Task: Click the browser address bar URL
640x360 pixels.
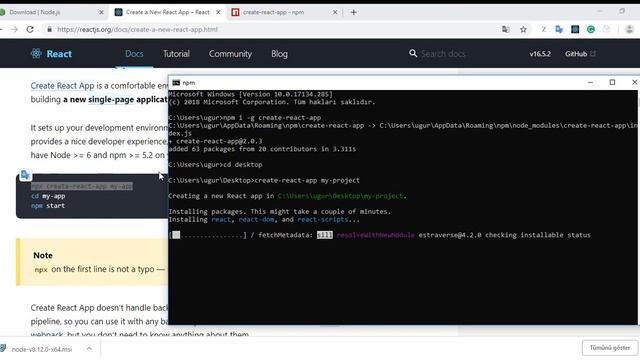Action: point(138,29)
